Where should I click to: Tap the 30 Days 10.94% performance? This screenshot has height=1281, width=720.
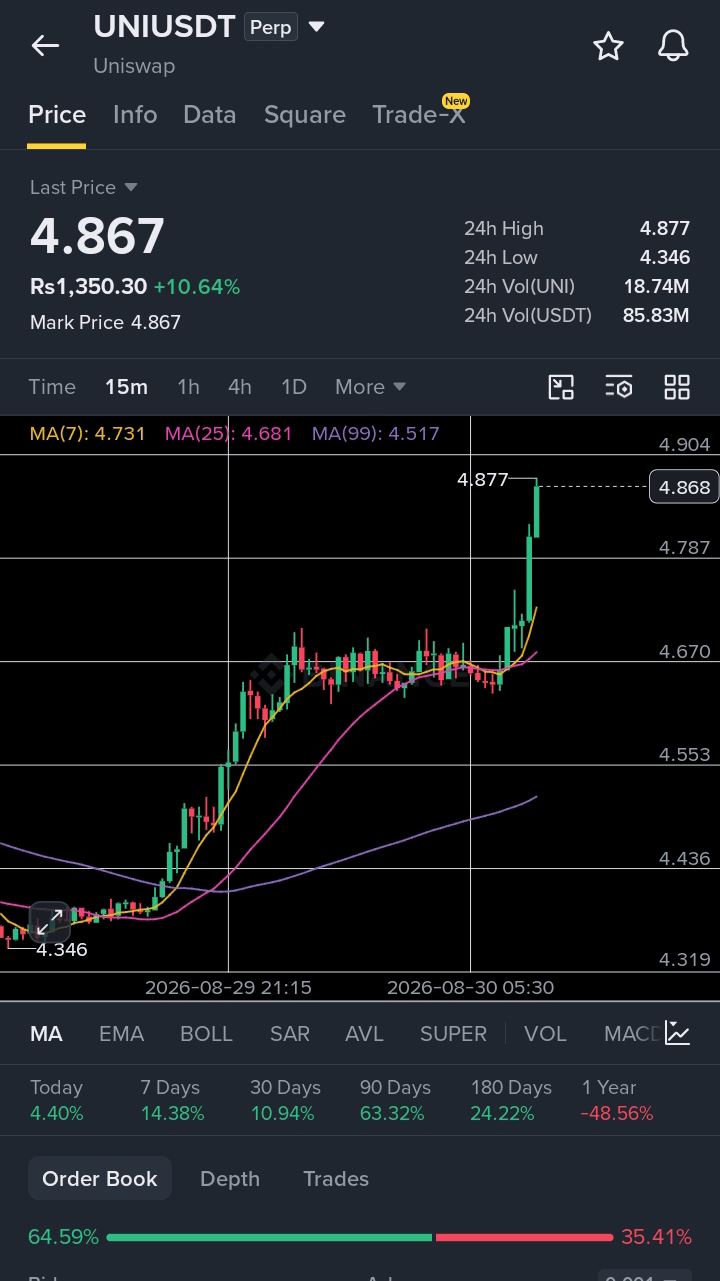(285, 1100)
